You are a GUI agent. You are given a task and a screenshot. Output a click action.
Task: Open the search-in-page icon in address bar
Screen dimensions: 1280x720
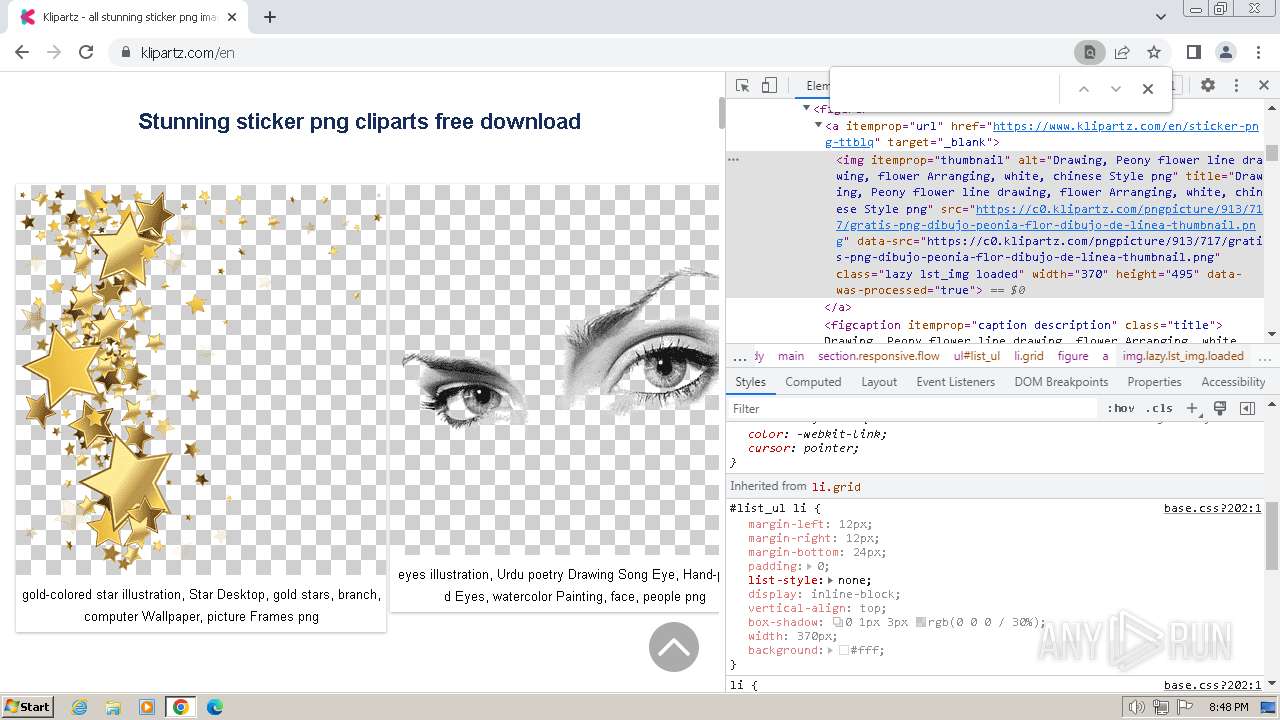[1090, 52]
